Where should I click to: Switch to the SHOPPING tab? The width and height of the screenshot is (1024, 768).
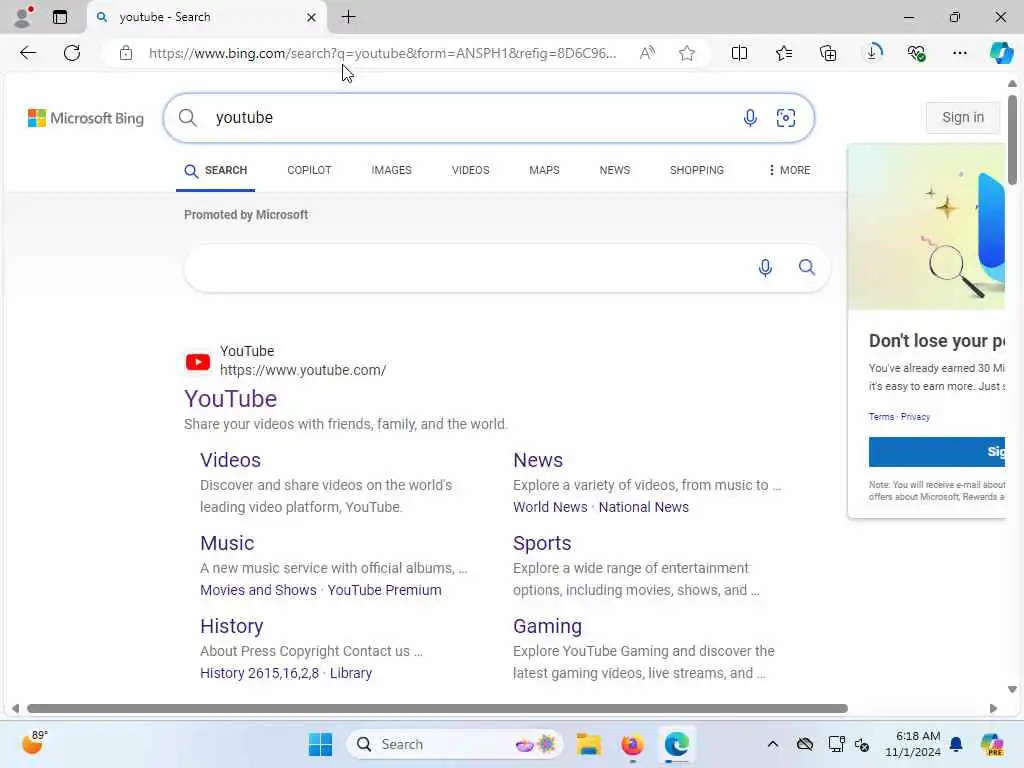coord(697,170)
